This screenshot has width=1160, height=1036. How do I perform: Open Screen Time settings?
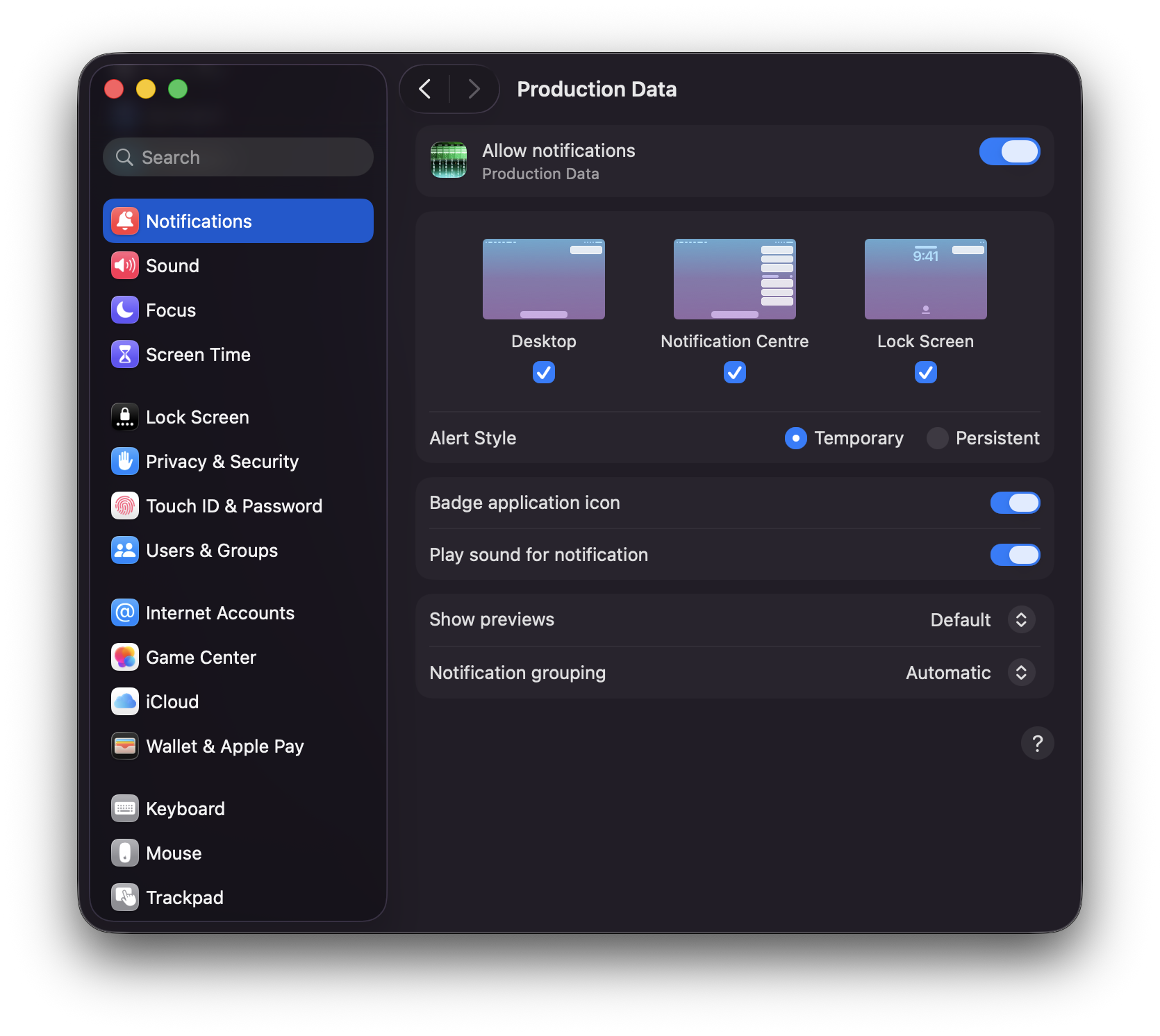pyautogui.click(x=238, y=354)
